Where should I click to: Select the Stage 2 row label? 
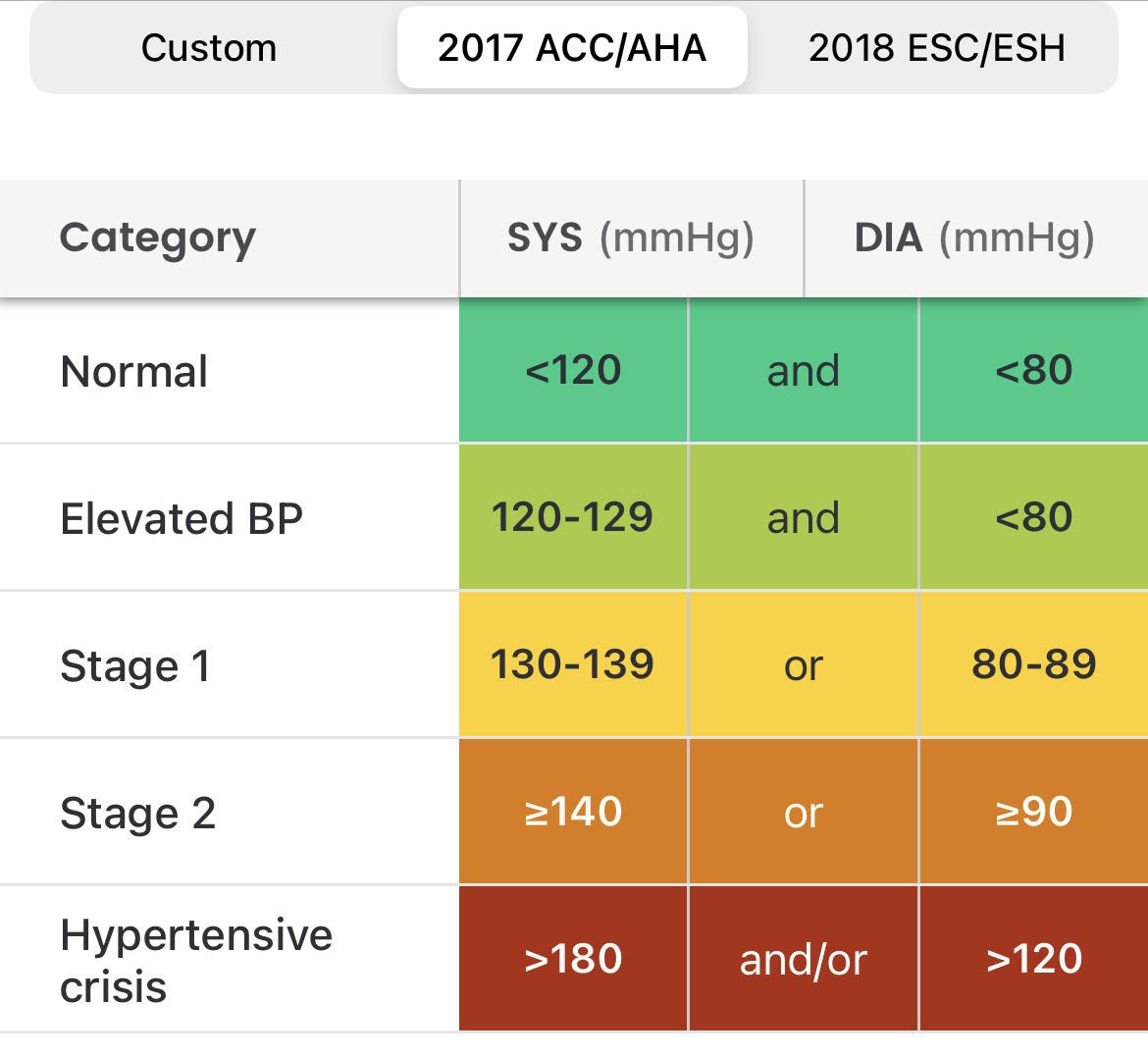tap(138, 813)
